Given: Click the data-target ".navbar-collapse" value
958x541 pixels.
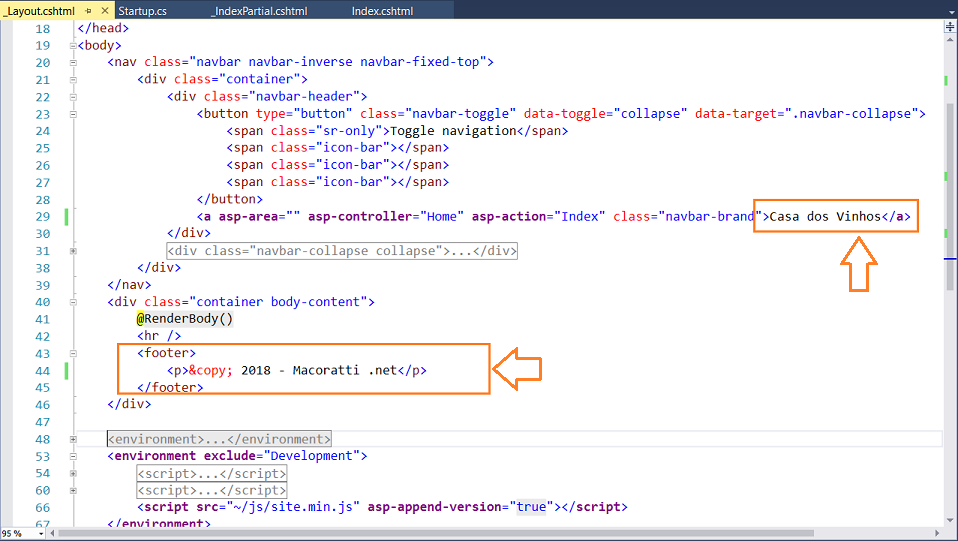Looking at the screenshot, I should pos(852,114).
